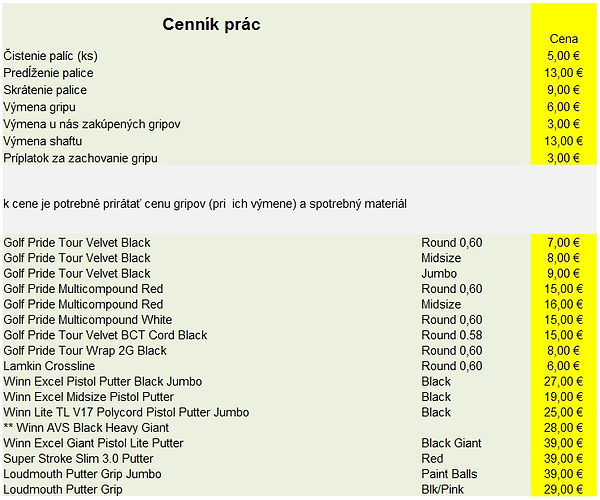Click the Round 0.58 size cell

[x=452, y=335]
